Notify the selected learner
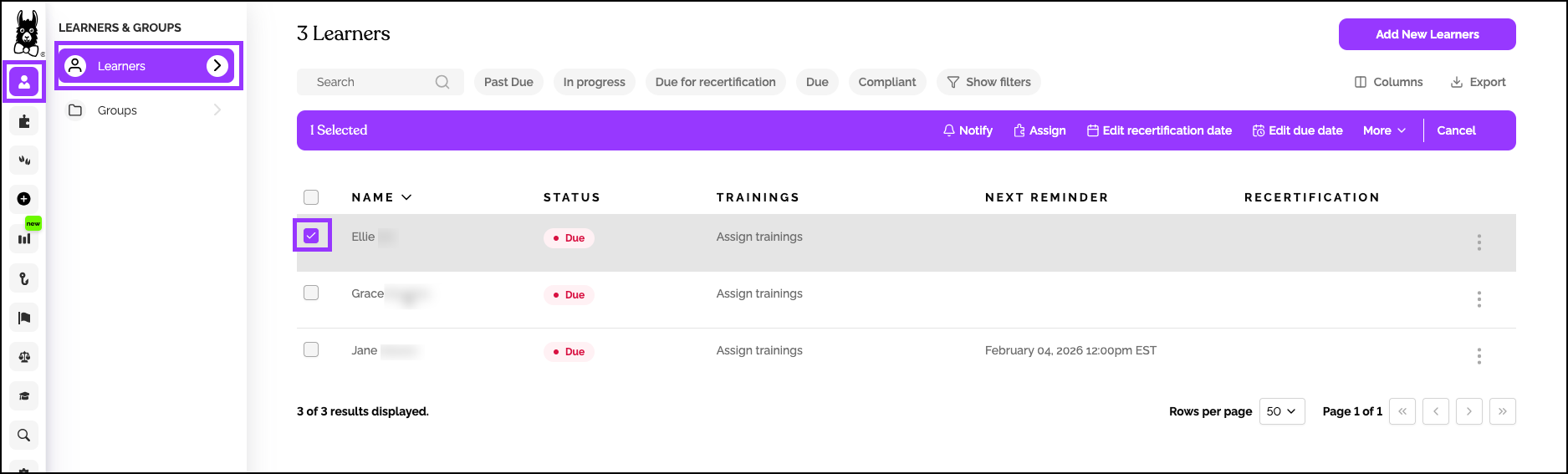This screenshot has height=474, width=1568. [968, 130]
